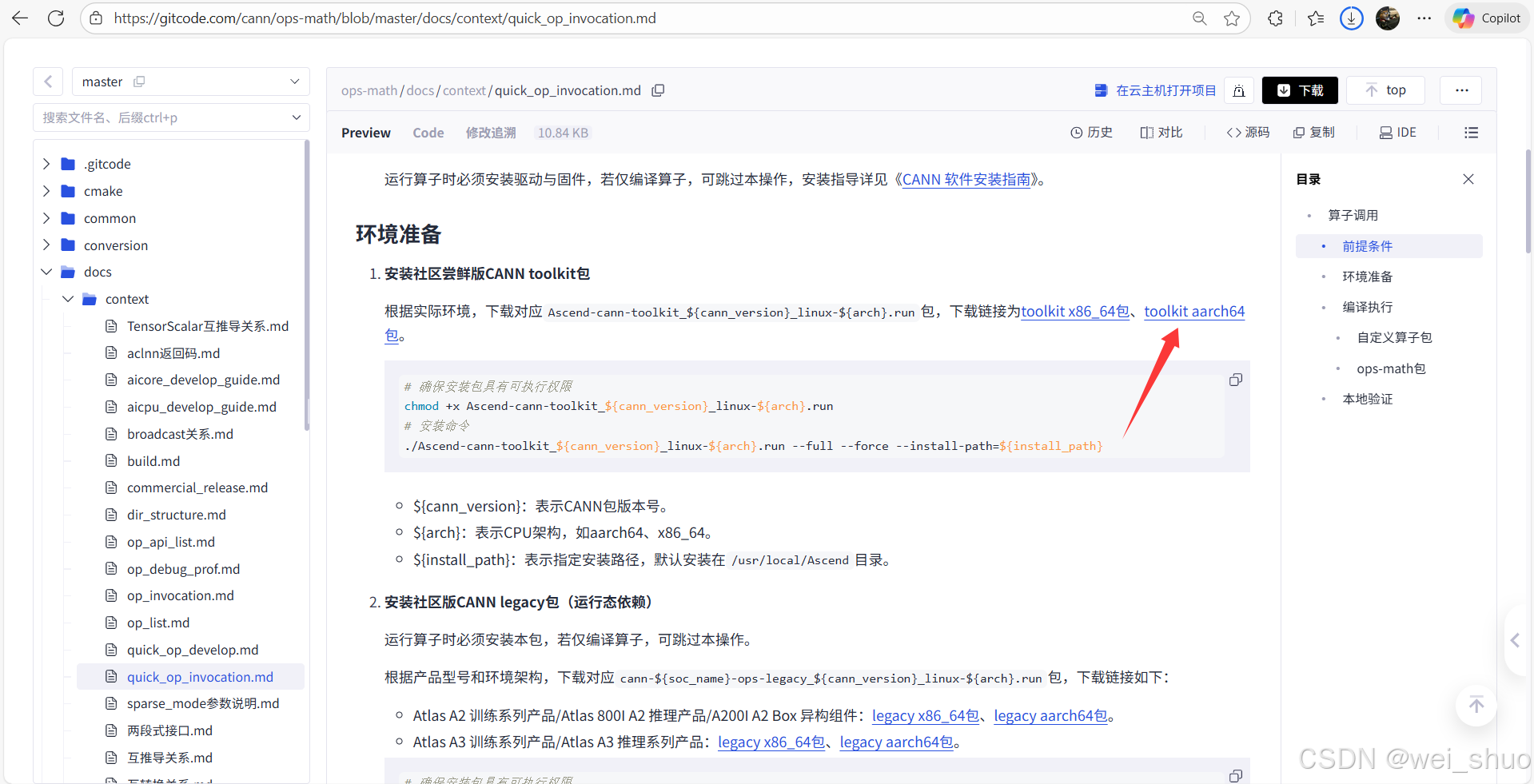View raw file via 源码 icon
Viewport: 1534px width, 784px height.
click(1247, 133)
